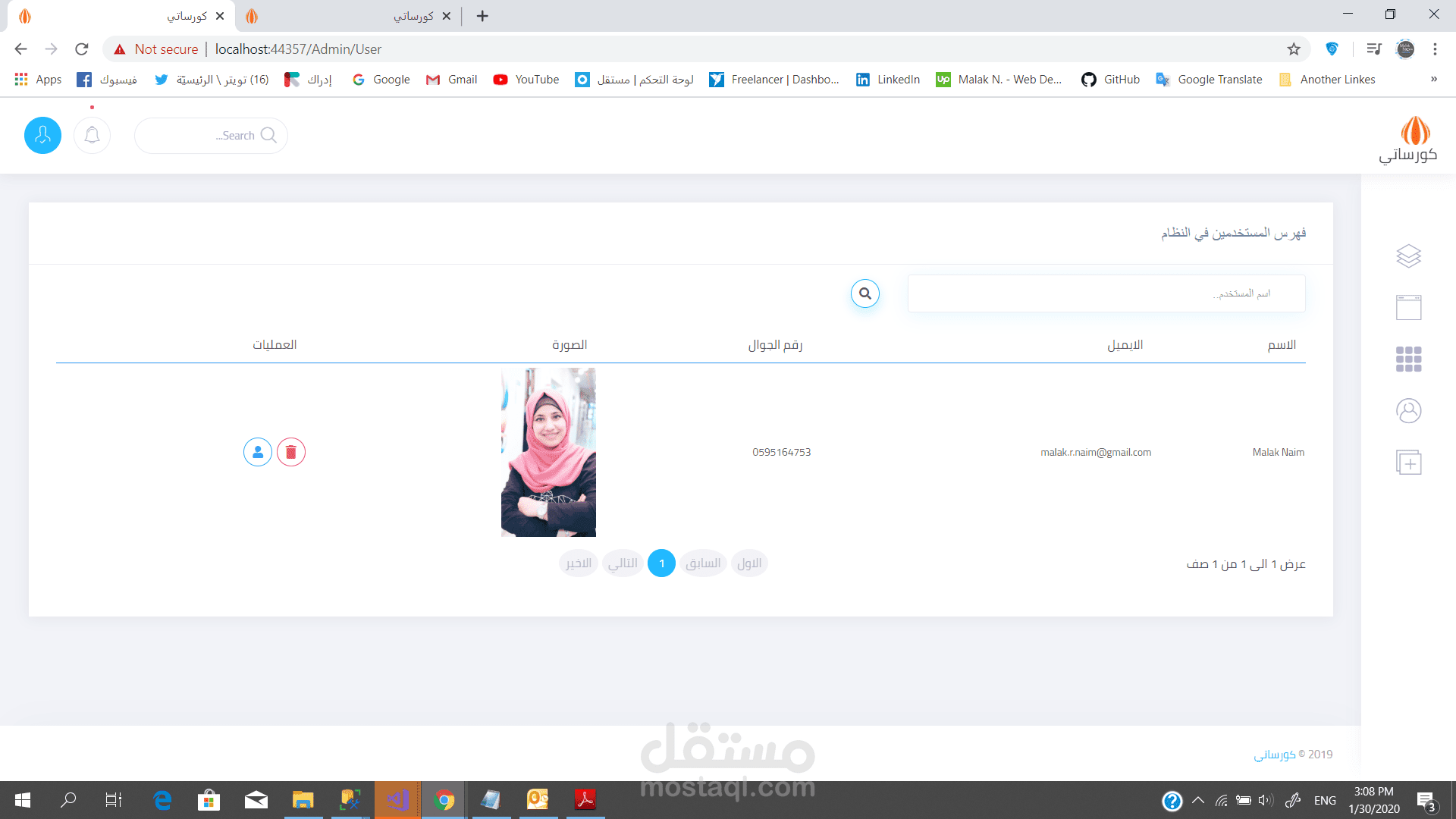This screenshot has height=819, width=1456.
Task: Go to next page with التالي button
Action: [623, 563]
